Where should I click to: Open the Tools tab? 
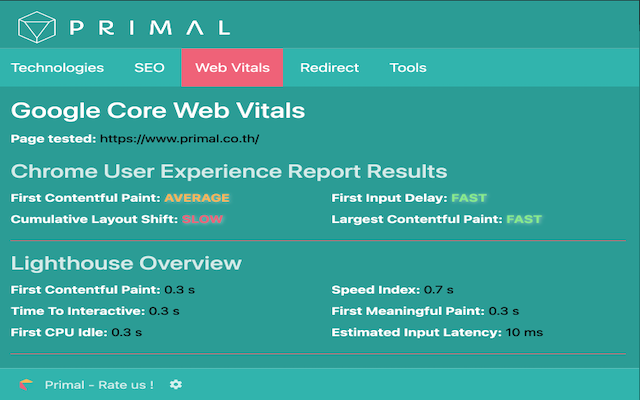coord(408,68)
